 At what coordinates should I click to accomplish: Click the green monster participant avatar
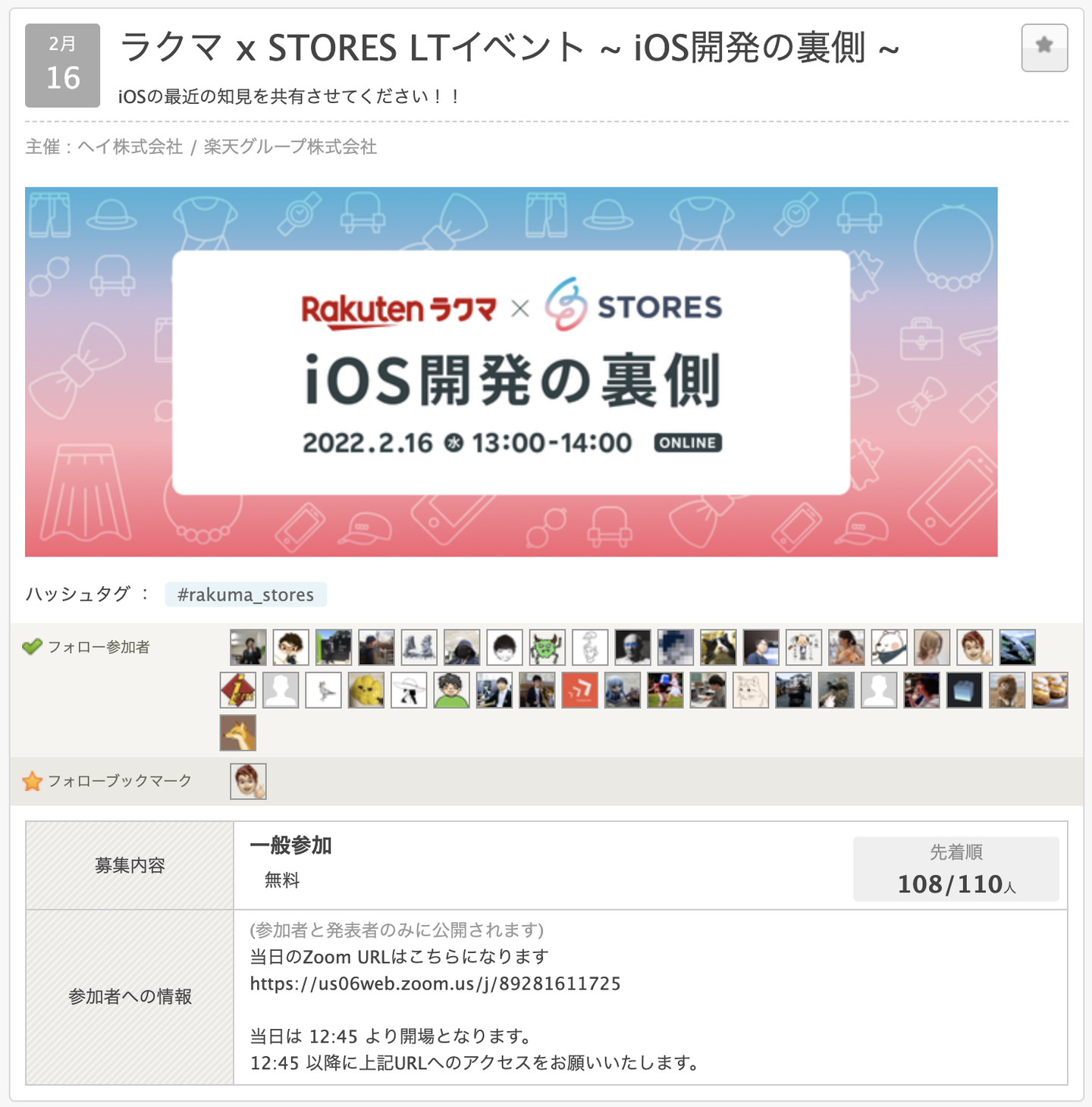pyautogui.click(x=547, y=648)
